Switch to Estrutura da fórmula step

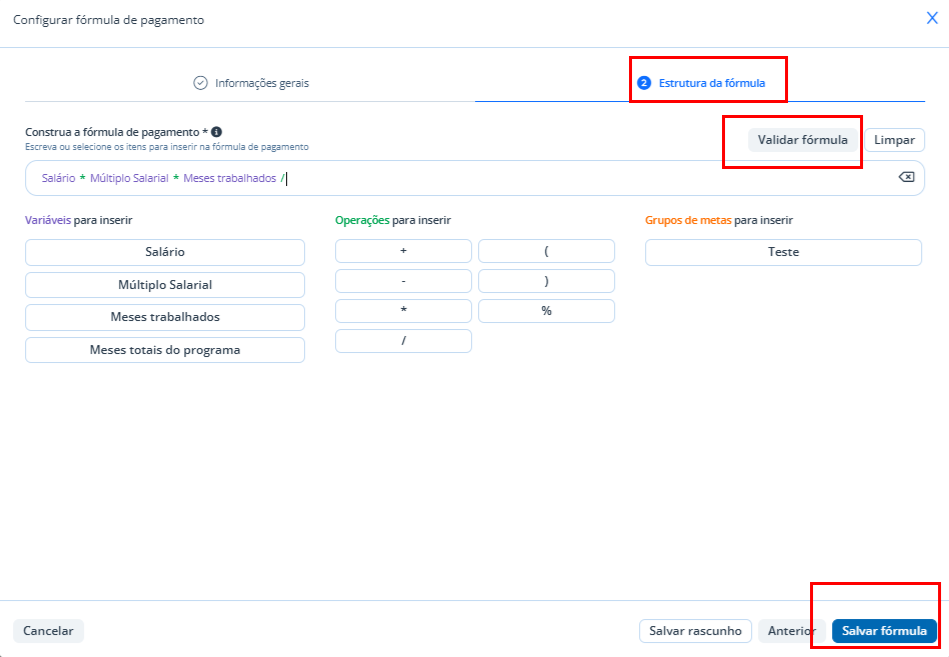(x=701, y=83)
